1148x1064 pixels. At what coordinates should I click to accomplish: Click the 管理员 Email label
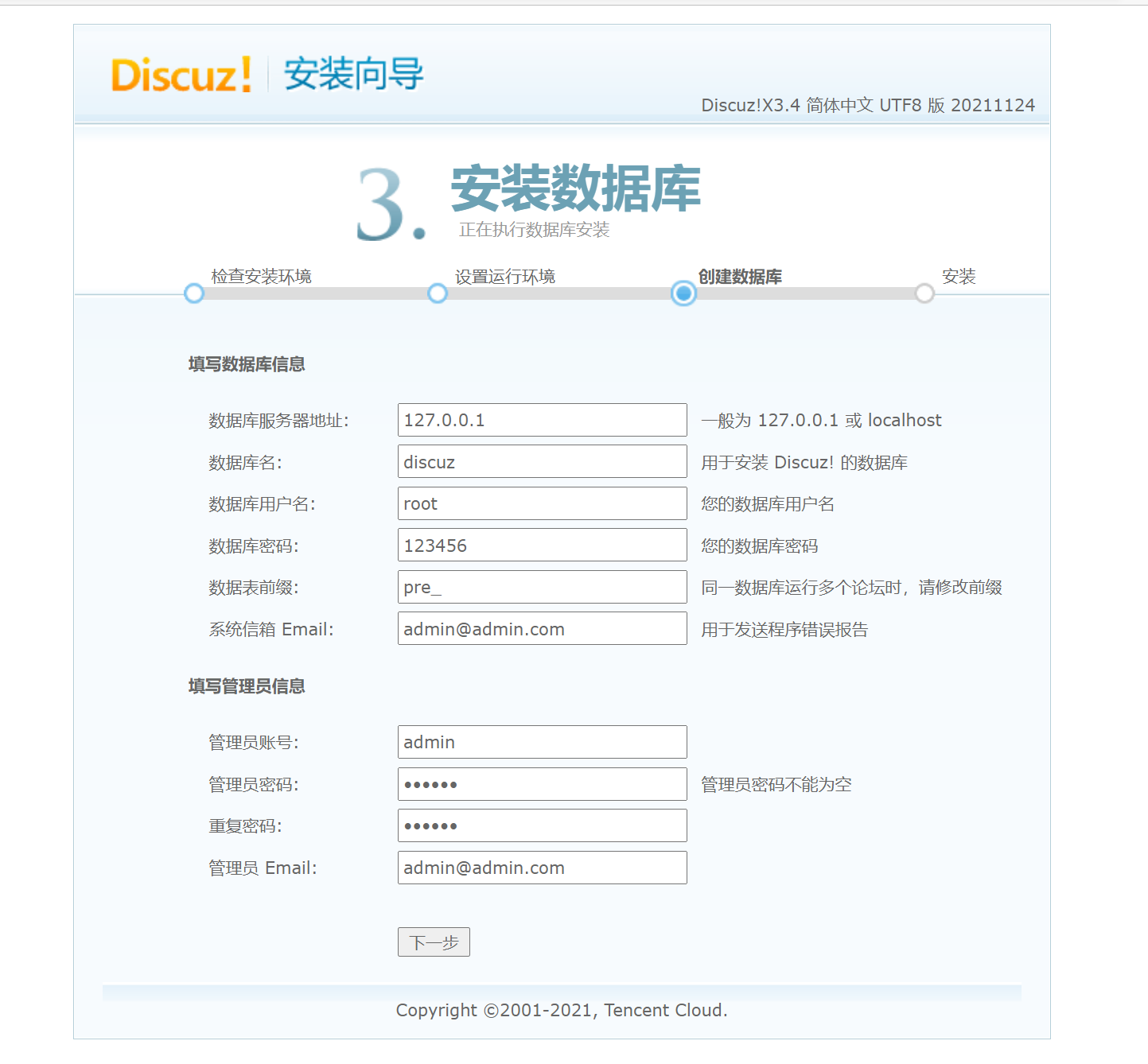[x=263, y=868]
